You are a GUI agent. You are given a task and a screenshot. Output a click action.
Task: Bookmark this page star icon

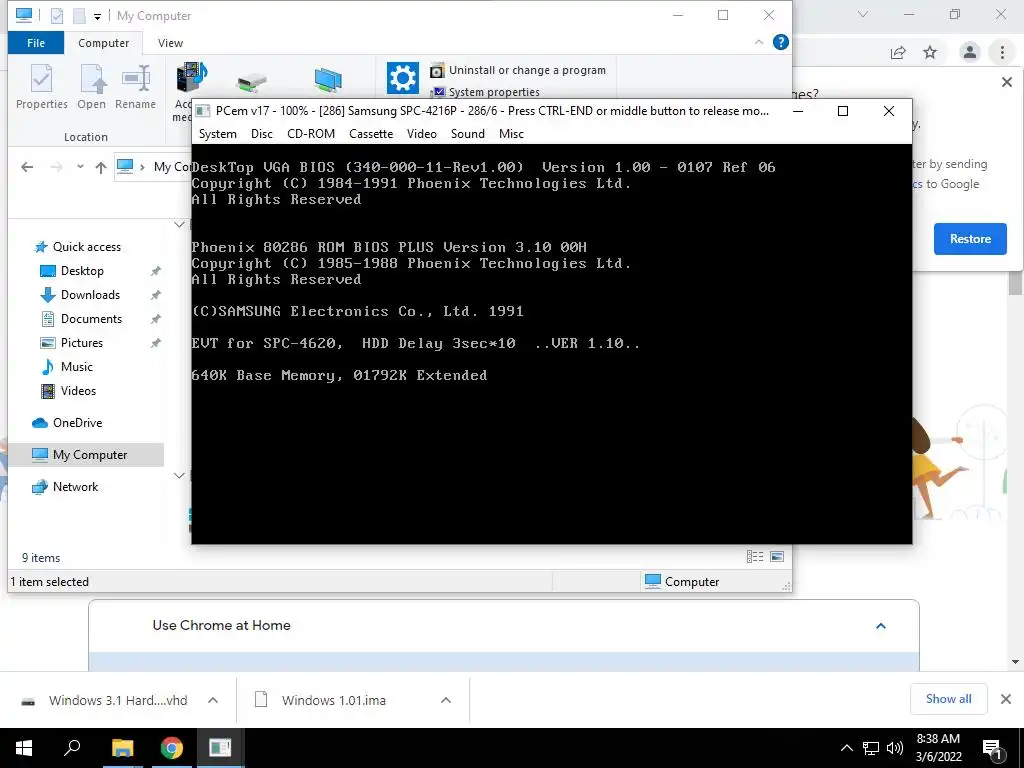tap(930, 52)
